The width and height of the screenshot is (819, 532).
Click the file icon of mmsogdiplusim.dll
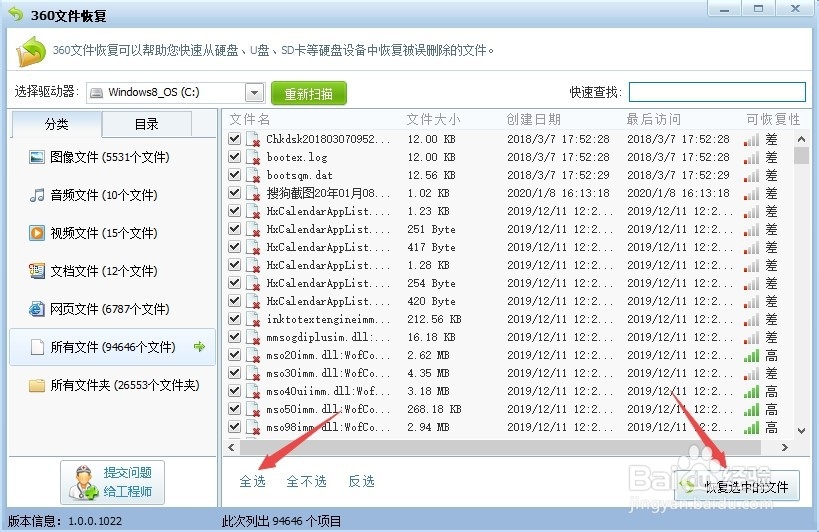pos(253,337)
